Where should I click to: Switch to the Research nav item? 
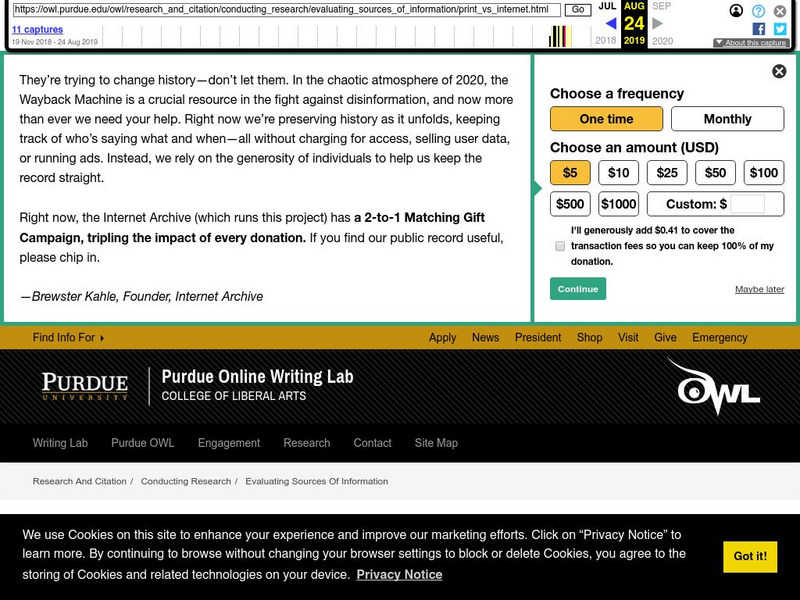[x=306, y=443]
